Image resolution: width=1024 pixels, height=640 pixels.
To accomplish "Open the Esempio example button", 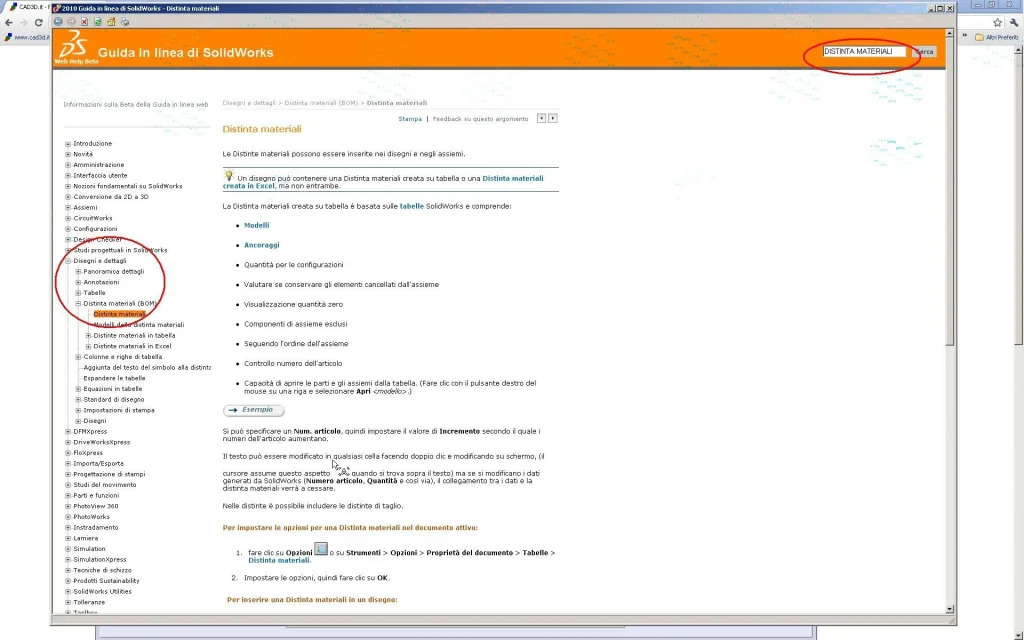I will coord(254,410).
